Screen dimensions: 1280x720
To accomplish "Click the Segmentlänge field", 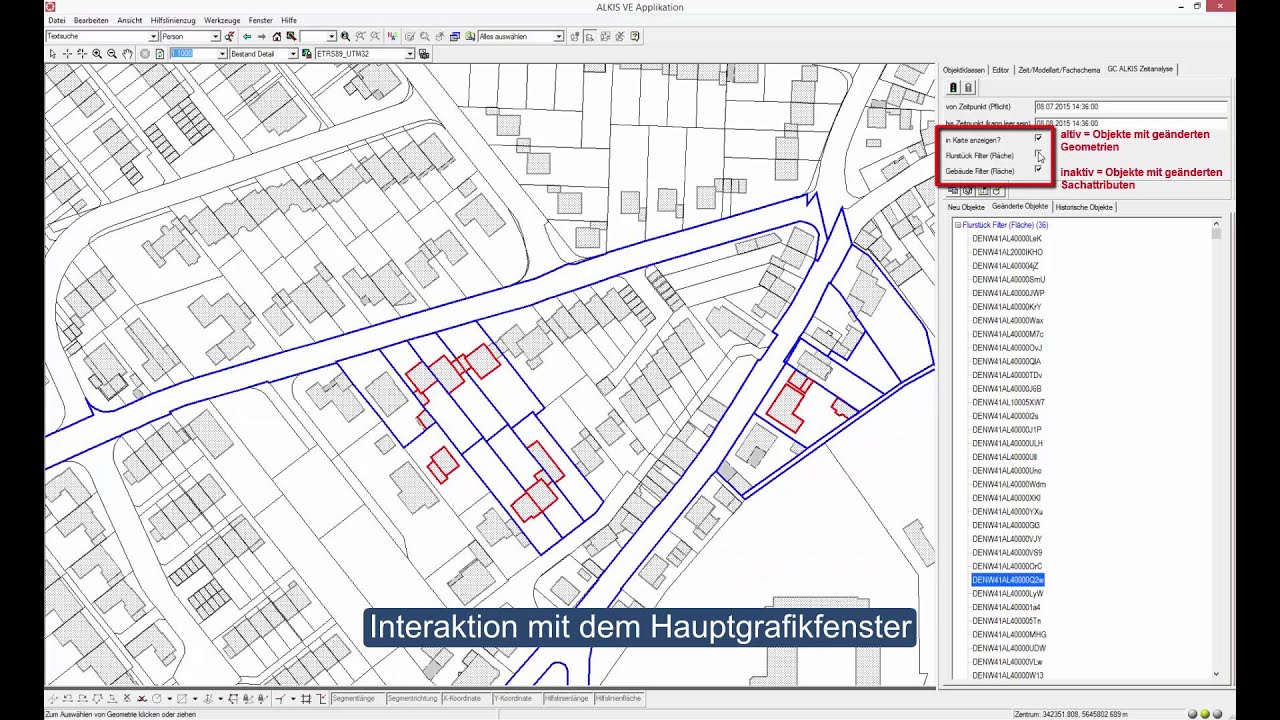I will [358, 698].
